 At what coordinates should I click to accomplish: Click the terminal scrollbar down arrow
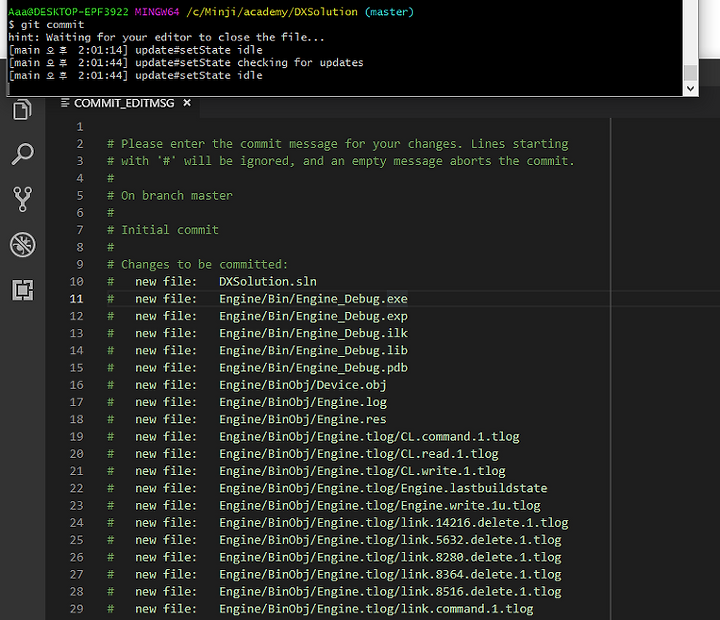(x=690, y=88)
